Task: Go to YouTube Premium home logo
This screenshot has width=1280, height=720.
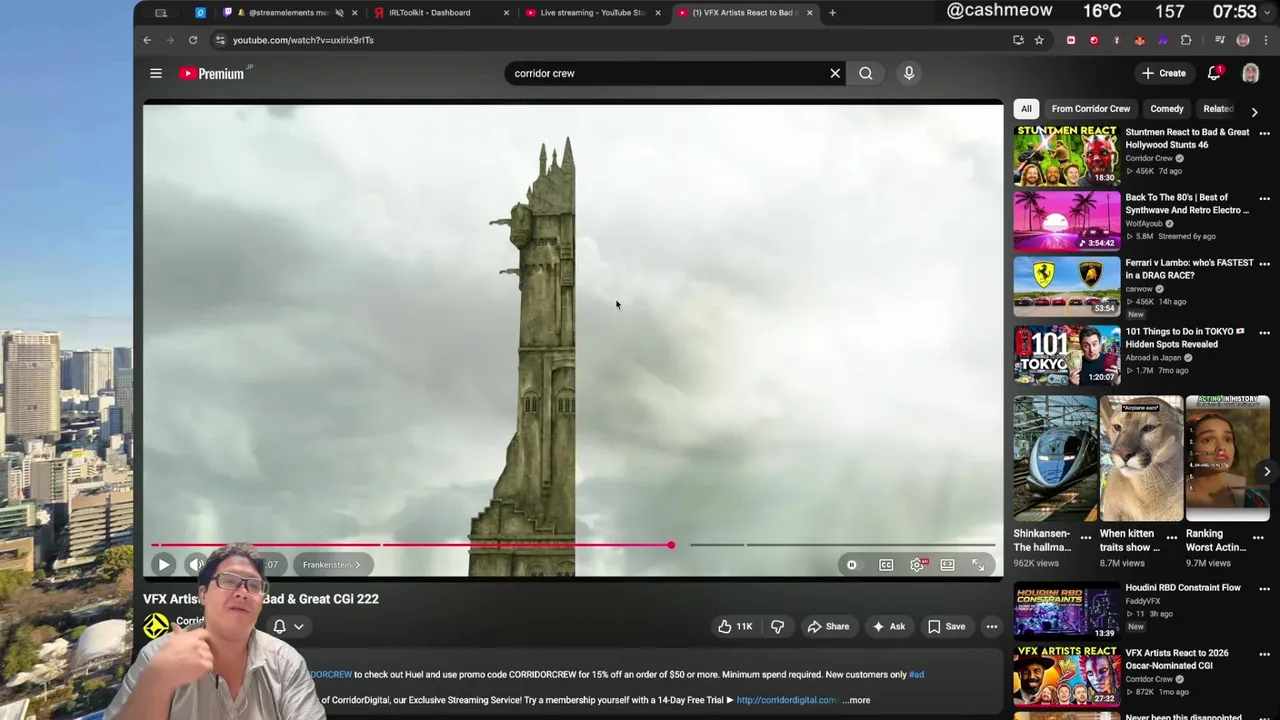Action: coord(212,73)
